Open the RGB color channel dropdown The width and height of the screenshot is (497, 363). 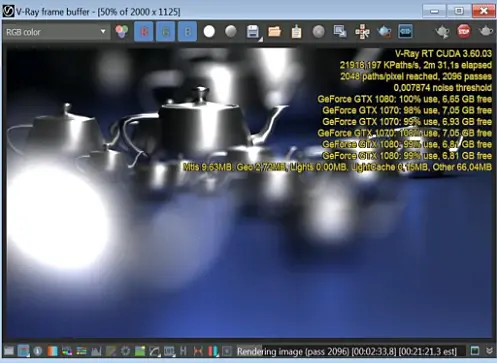[x=56, y=32]
